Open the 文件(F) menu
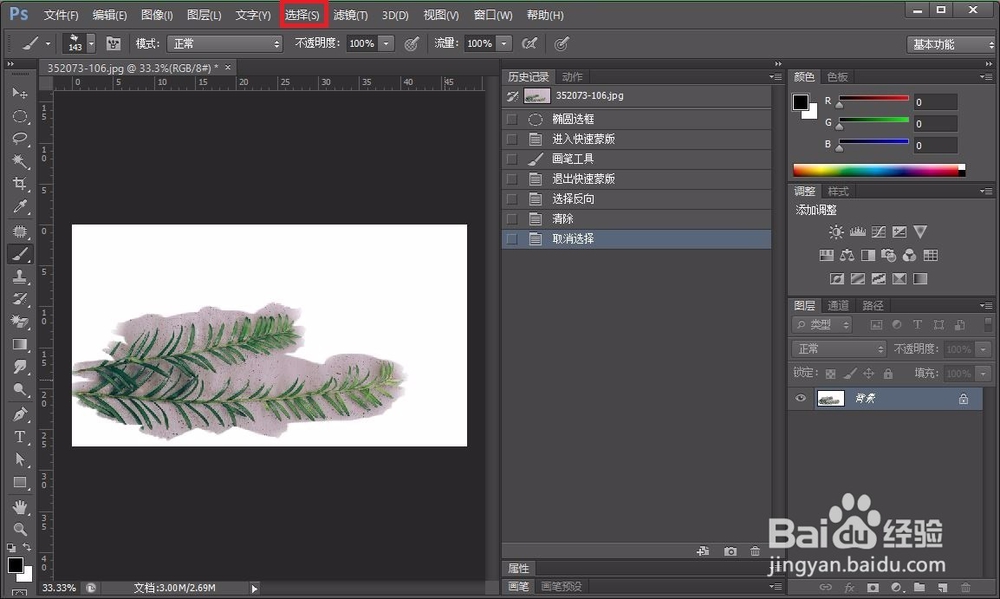This screenshot has height=599, width=1000. click(x=61, y=15)
